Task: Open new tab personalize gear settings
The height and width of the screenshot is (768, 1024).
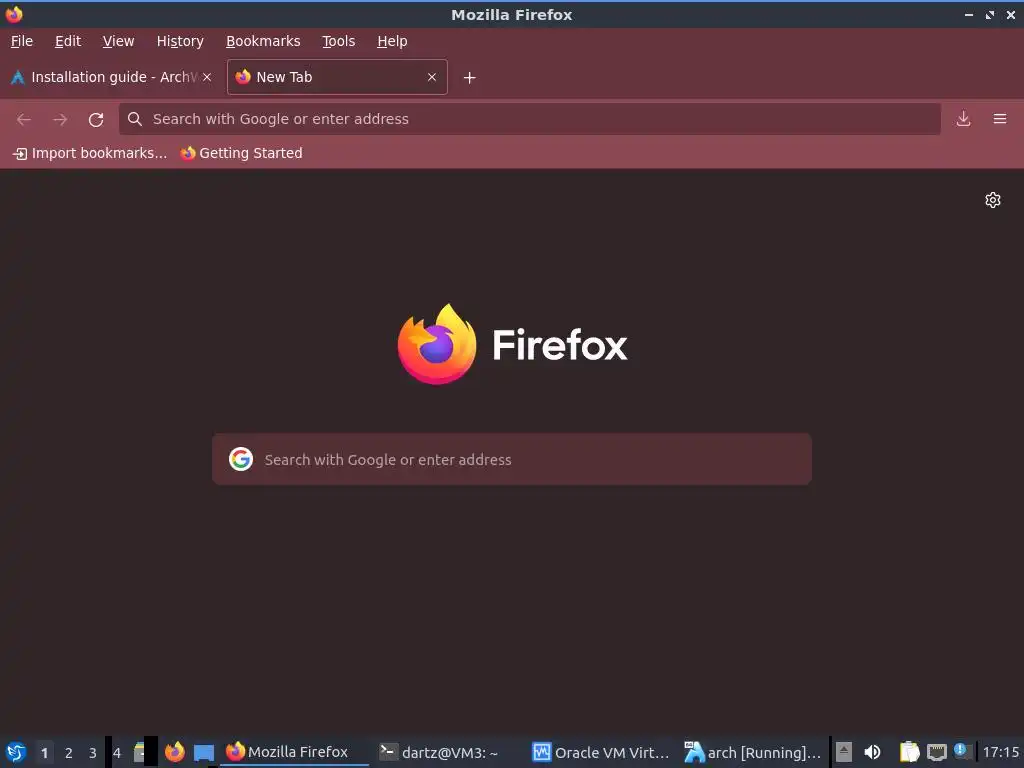Action: tap(993, 200)
